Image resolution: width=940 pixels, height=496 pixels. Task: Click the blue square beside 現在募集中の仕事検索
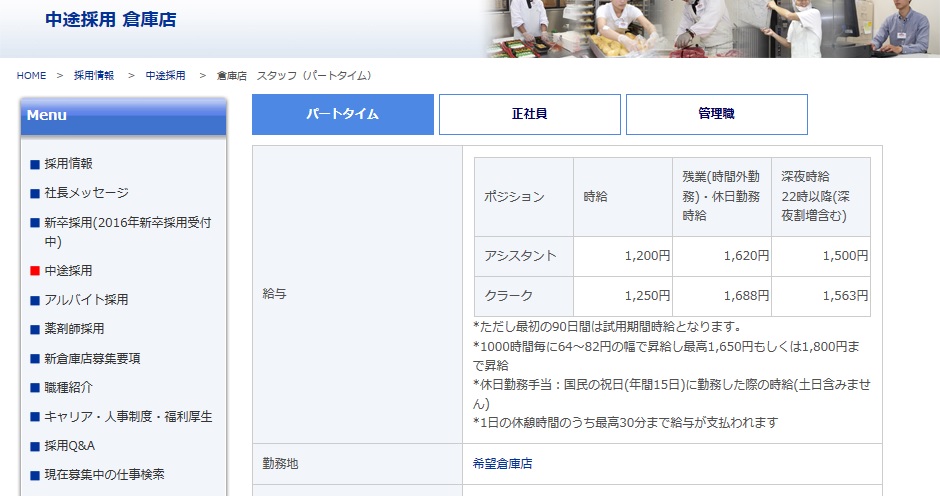coord(35,476)
